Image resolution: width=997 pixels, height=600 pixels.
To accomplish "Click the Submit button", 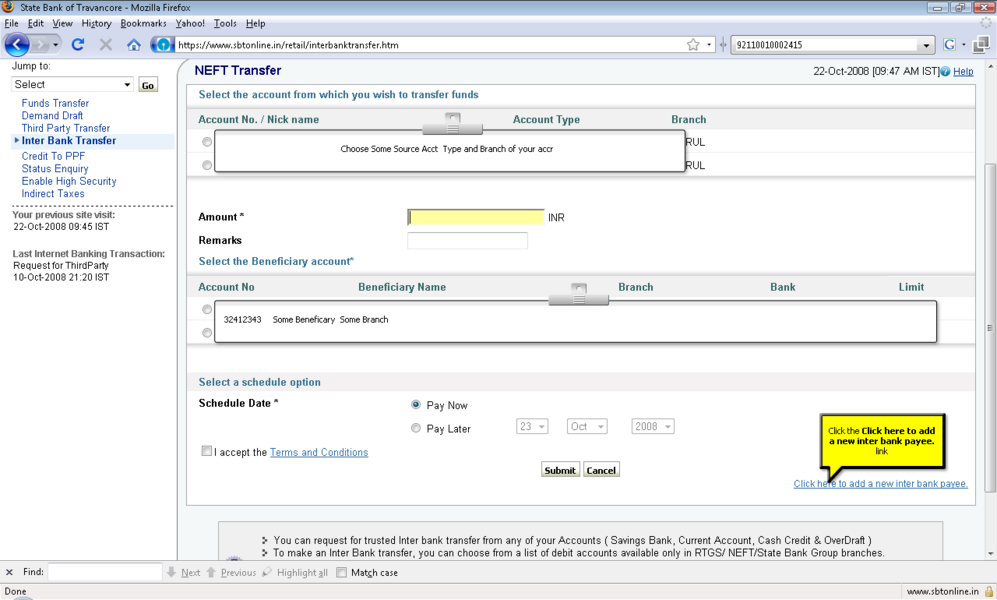I will coord(560,470).
